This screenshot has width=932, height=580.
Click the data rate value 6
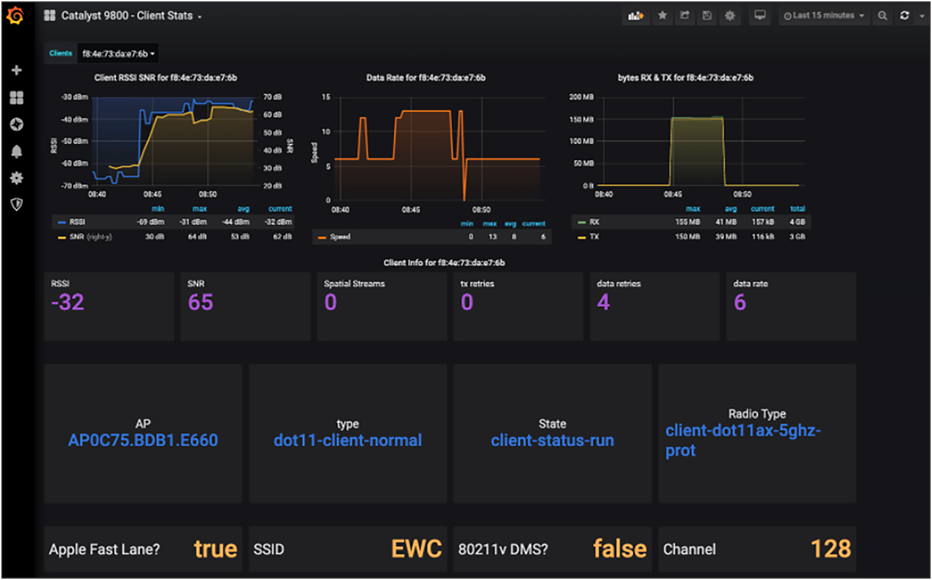(739, 302)
